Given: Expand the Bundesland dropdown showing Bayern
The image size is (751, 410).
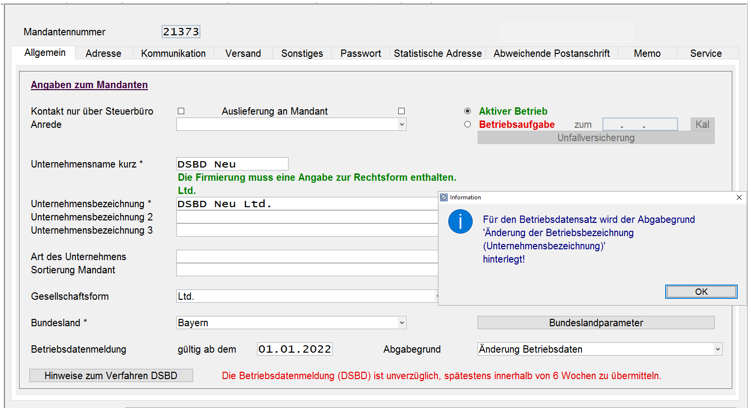Looking at the screenshot, I should tap(402, 323).
